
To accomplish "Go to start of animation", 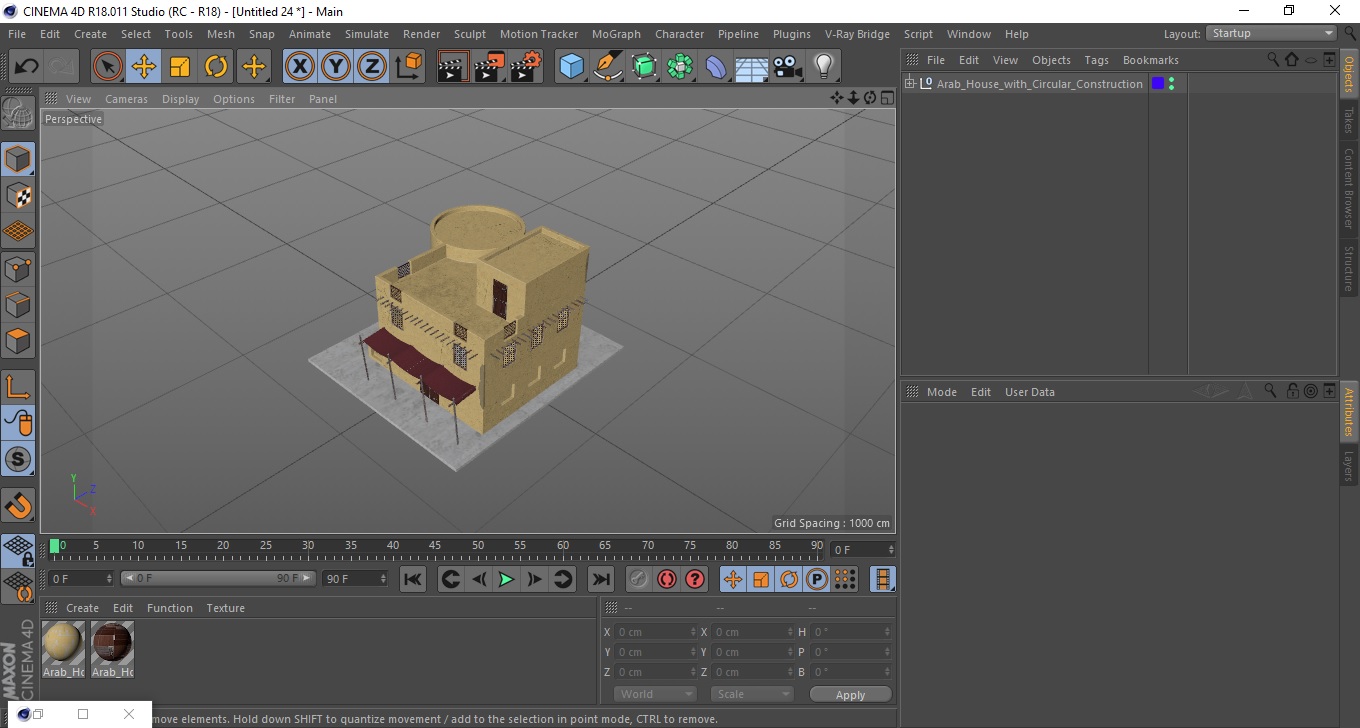I will click(x=413, y=579).
